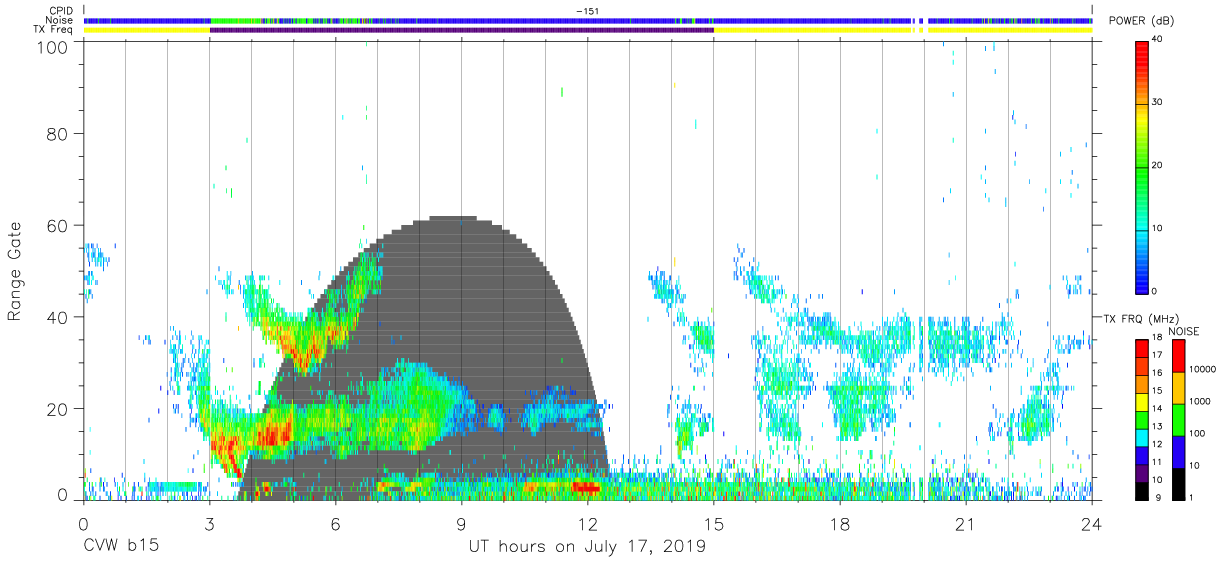Click the CVW b15 radar label
This screenshot has height=567, width=1228.
tap(121, 547)
